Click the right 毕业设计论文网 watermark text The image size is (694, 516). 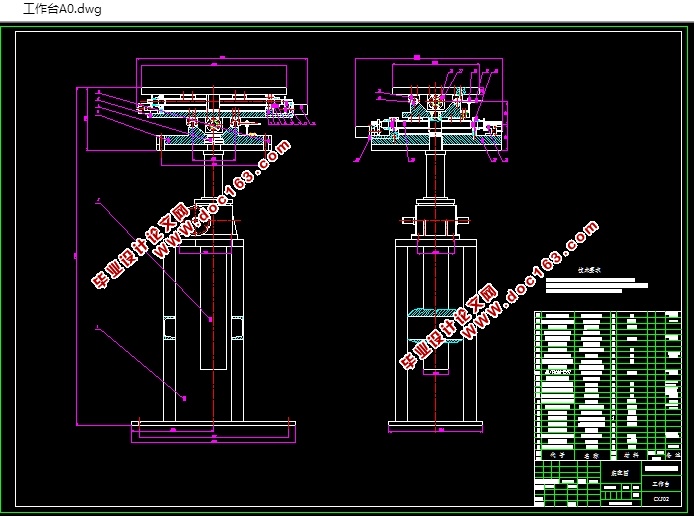[x=449, y=327]
